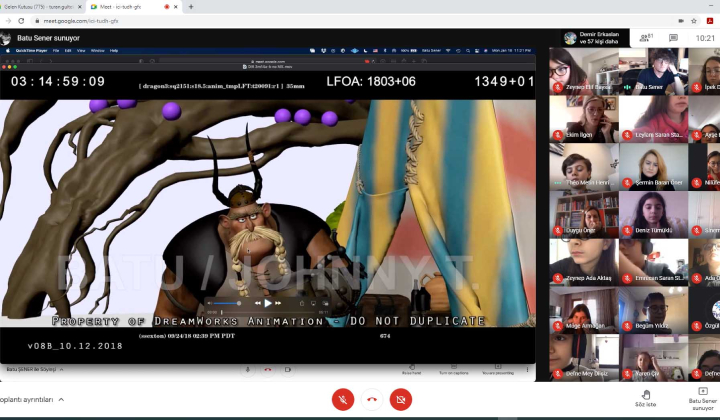This screenshot has width=720, height=420.
Task: Select Theo Mesin Henri participant video tile
Action: pyautogui.click(x=584, y=167)
